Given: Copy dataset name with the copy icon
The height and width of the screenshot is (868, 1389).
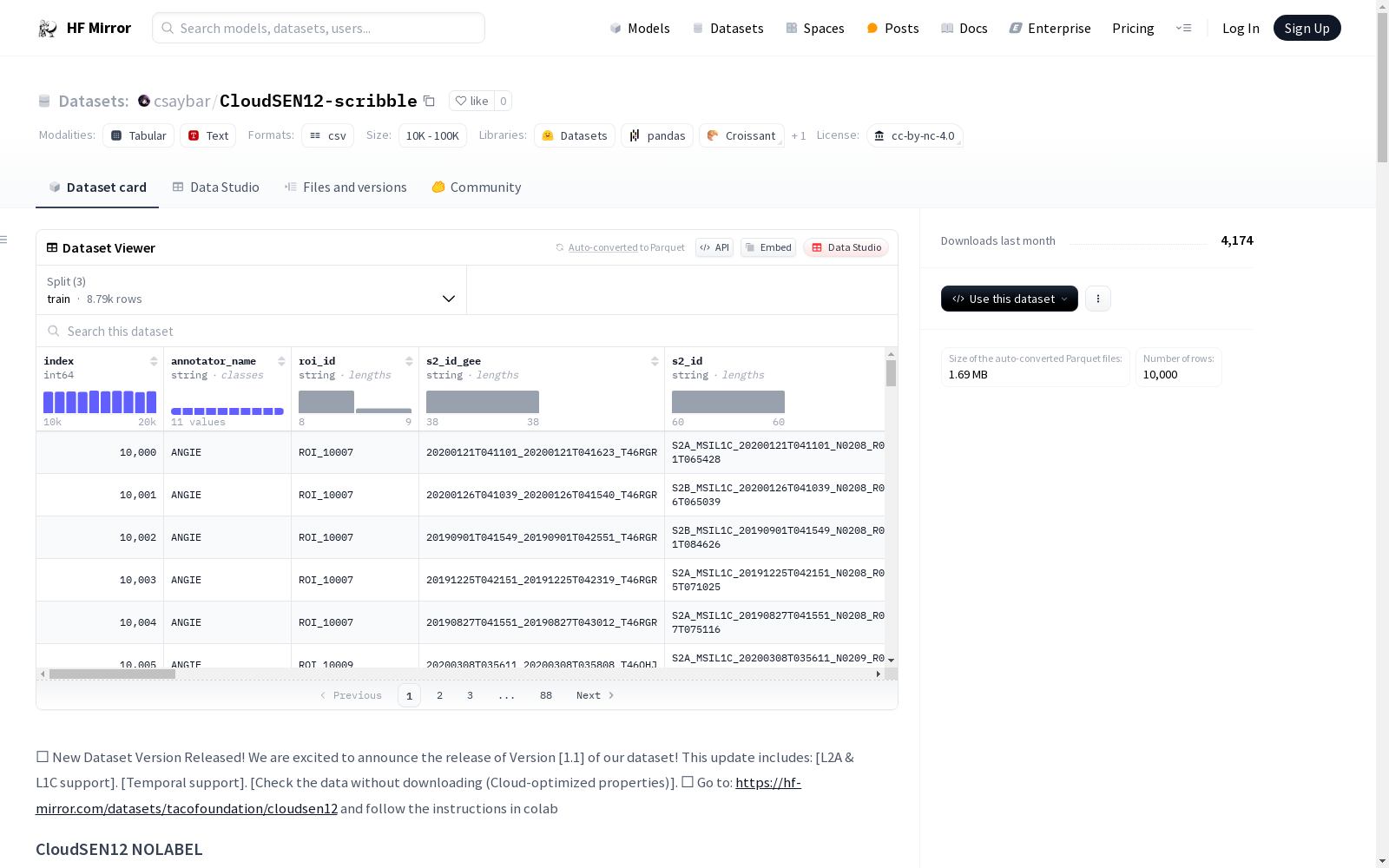Looking at the screenshot, I should [x=429, y=101].
